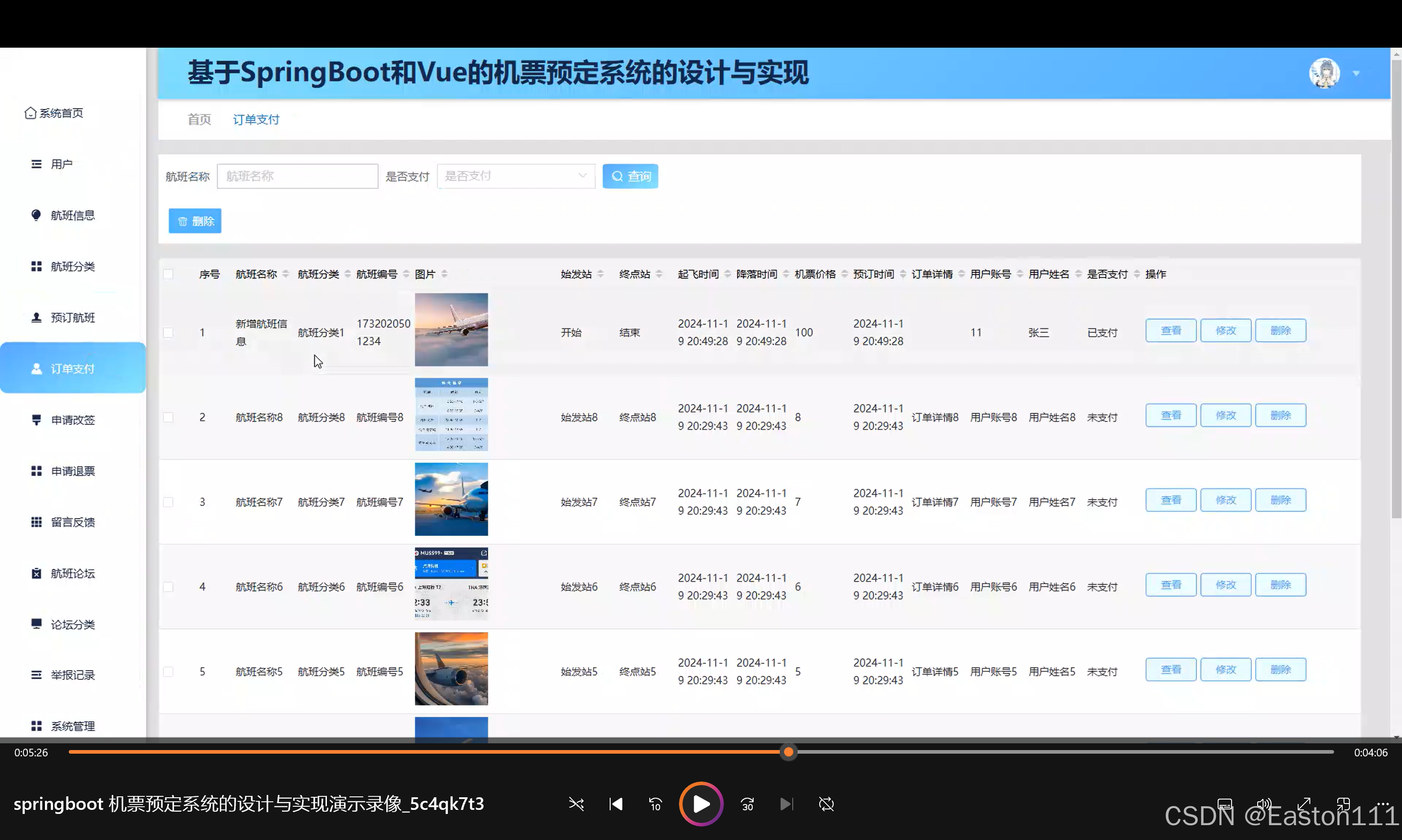Viewport: 1402px width, 840px height.
Task: Click 修改 in the 航班名称7 row
Action: coord(1225,500)
